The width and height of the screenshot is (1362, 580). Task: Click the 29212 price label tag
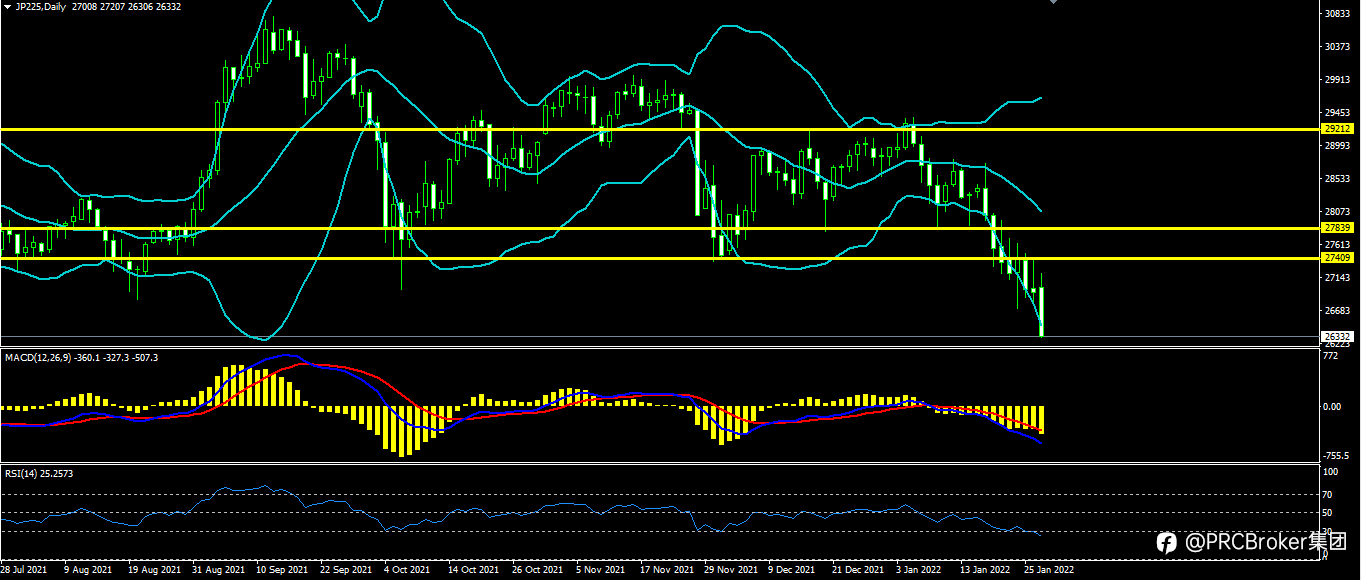[x=1337, y=129]
